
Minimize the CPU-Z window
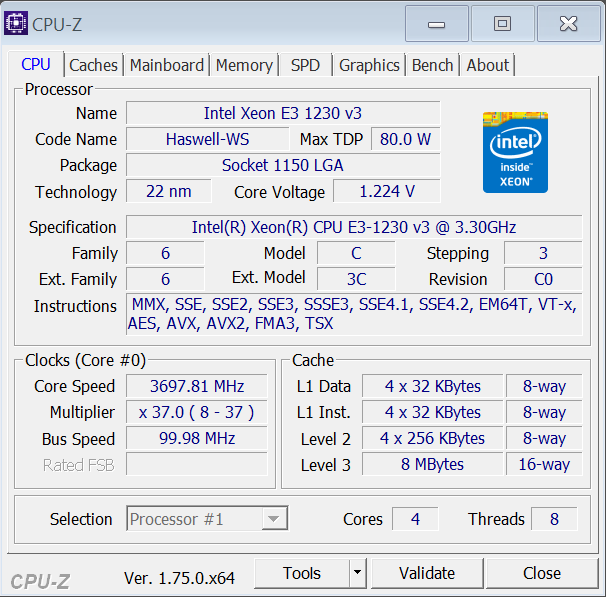[436, 24]
